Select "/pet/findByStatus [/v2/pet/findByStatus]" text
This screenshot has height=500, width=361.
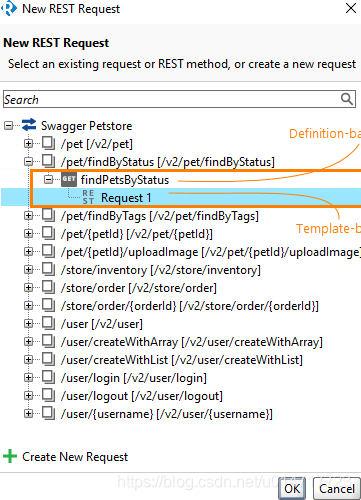[x=168, y=162]
